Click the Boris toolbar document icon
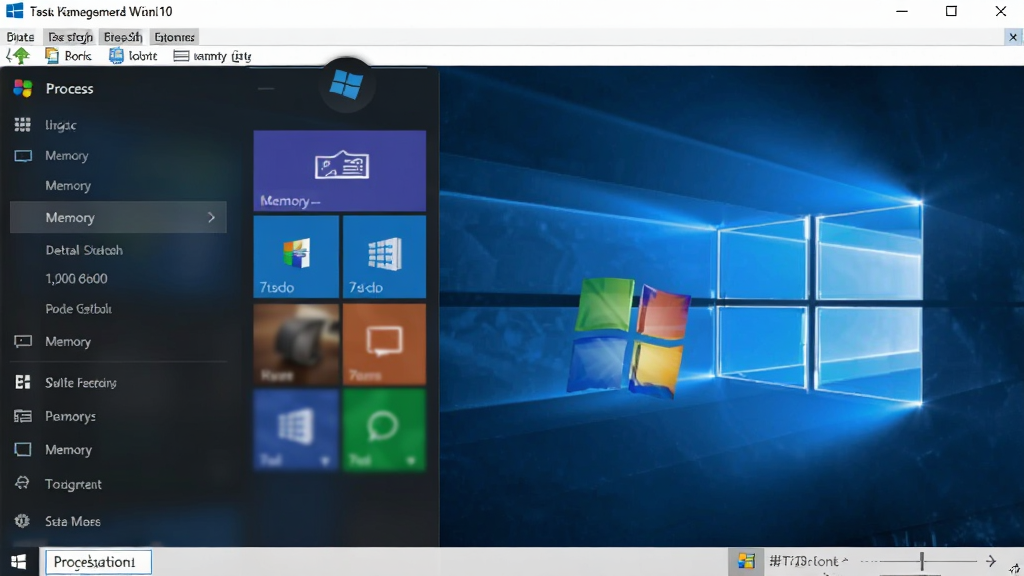Screen dimensions: 1024x576 tap(52, 56)
